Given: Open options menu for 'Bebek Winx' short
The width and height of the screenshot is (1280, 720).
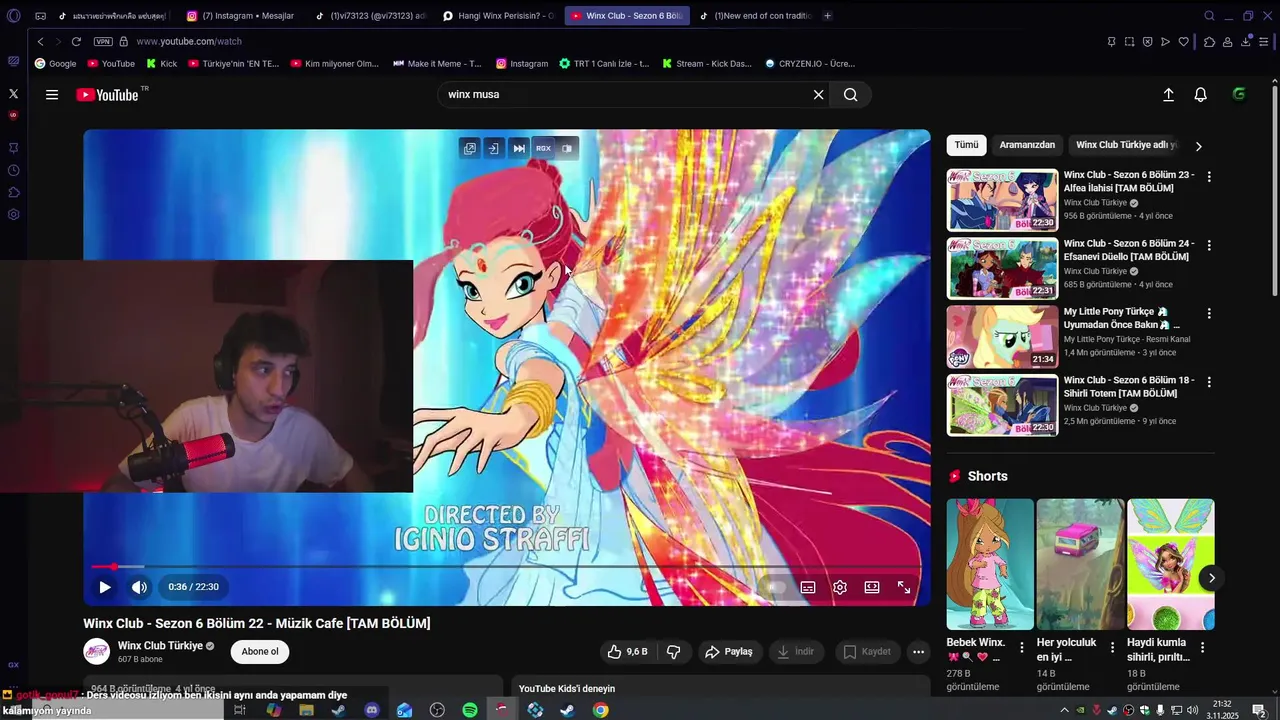Looking at the screenshot, I should (1021, 647).
